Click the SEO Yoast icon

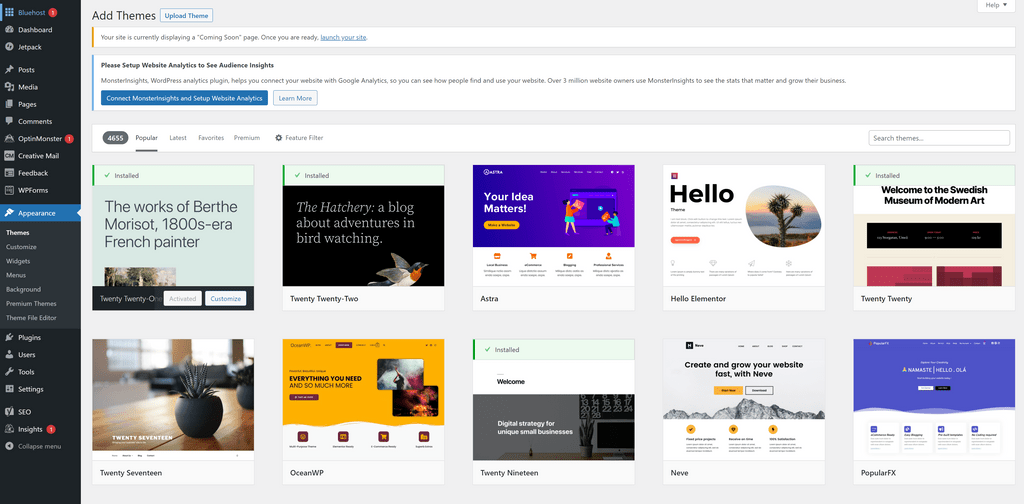[9, 412]
